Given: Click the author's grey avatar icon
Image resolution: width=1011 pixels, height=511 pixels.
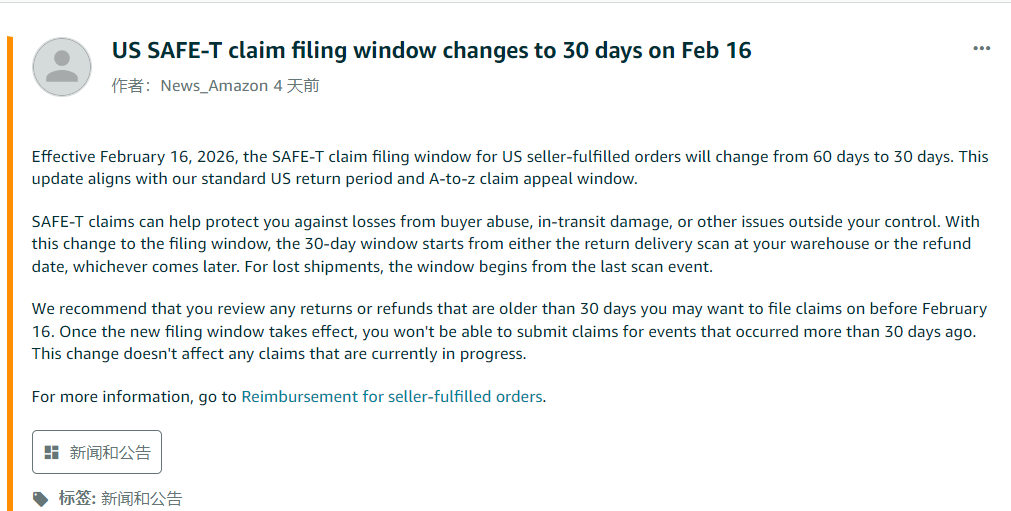Looking at the screenshot, I should (x=62, y=67).
